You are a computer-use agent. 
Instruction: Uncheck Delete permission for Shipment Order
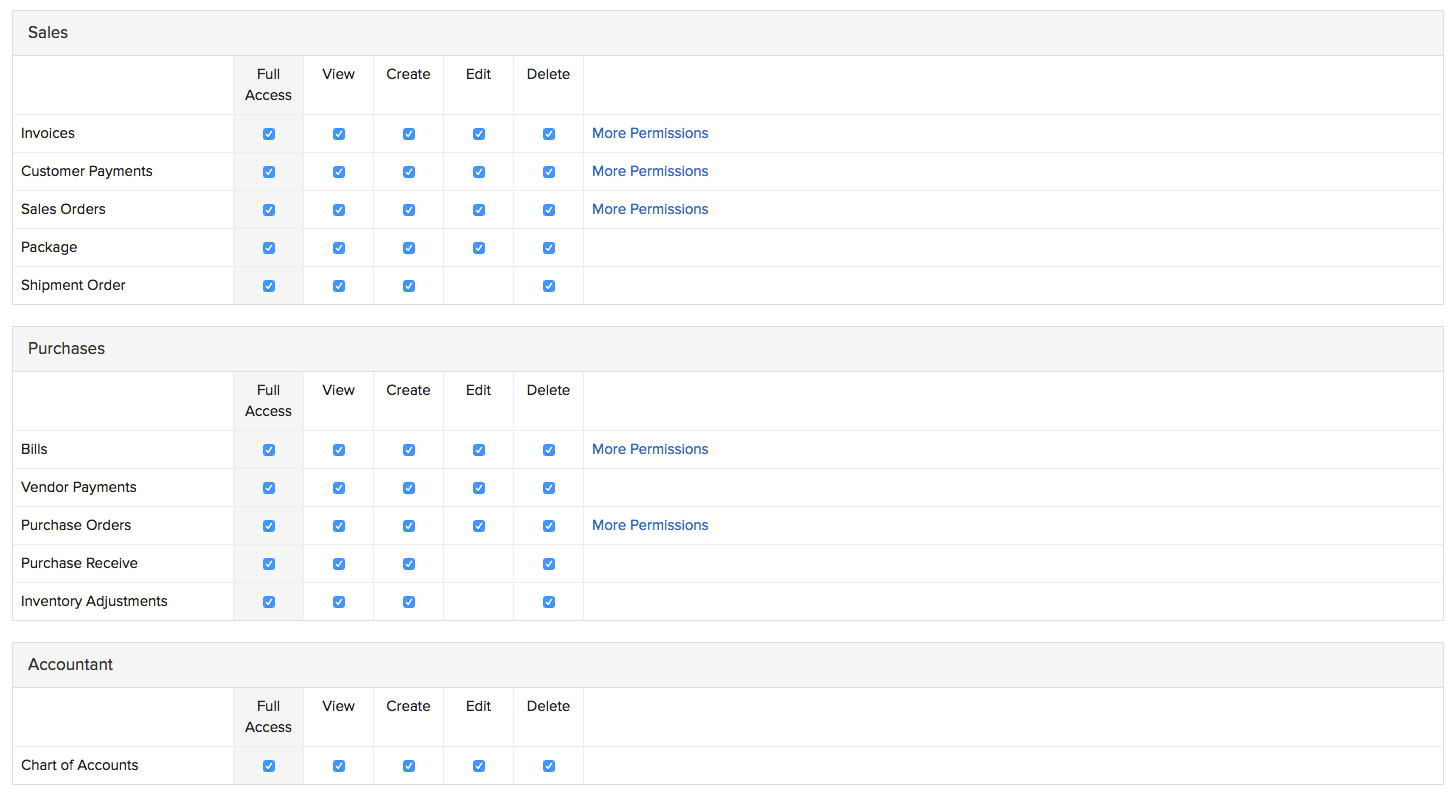[x=549, y=286]
